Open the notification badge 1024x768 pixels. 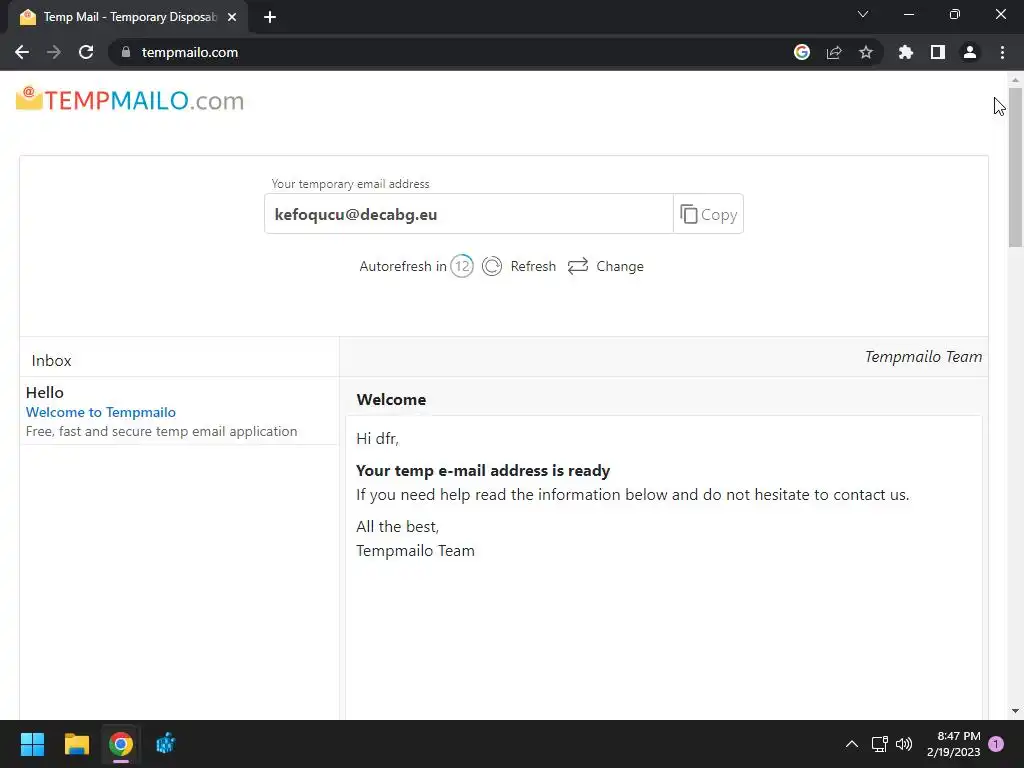click(x=996, y=744)
